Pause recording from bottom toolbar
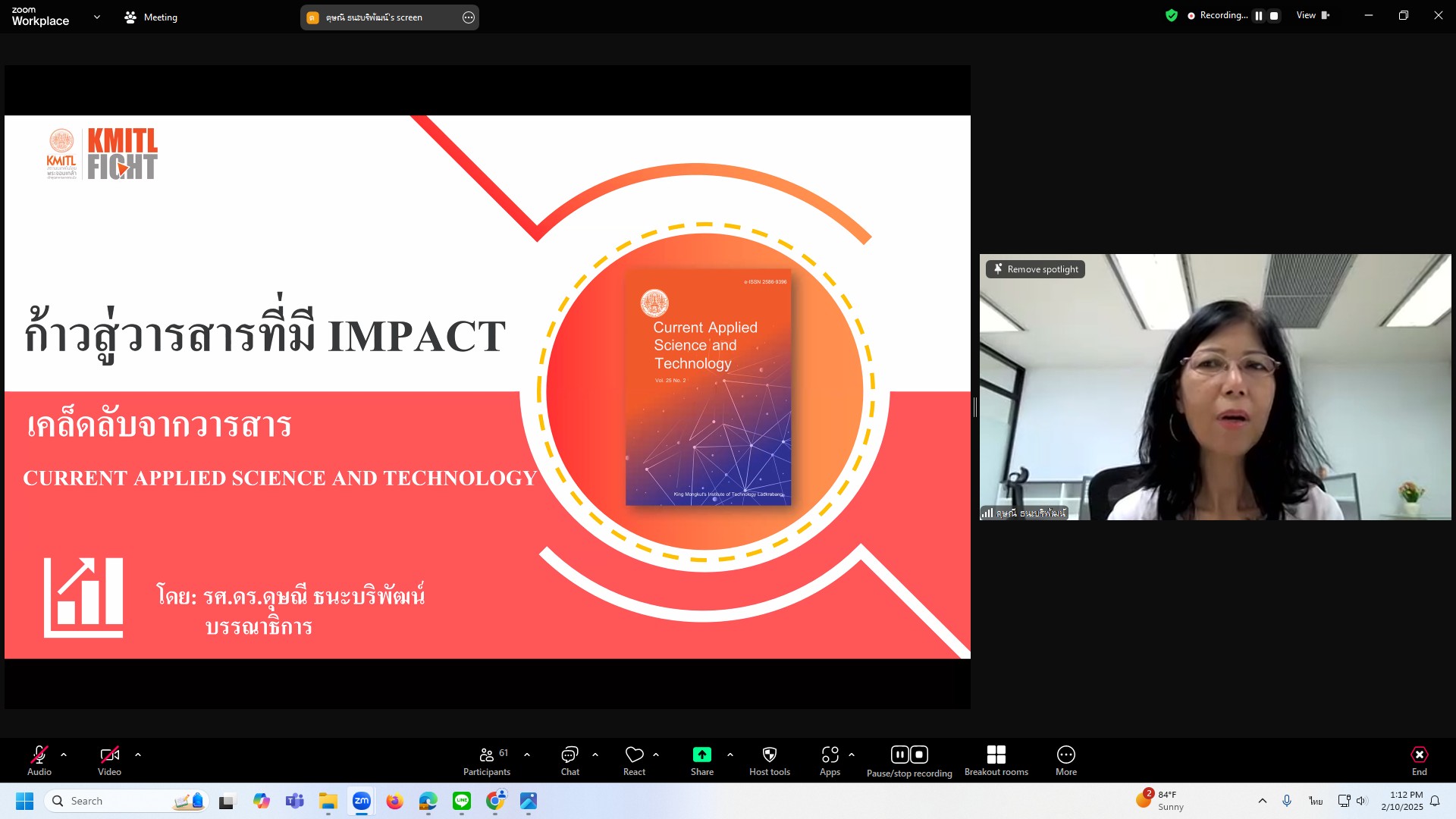 point(900,755)
